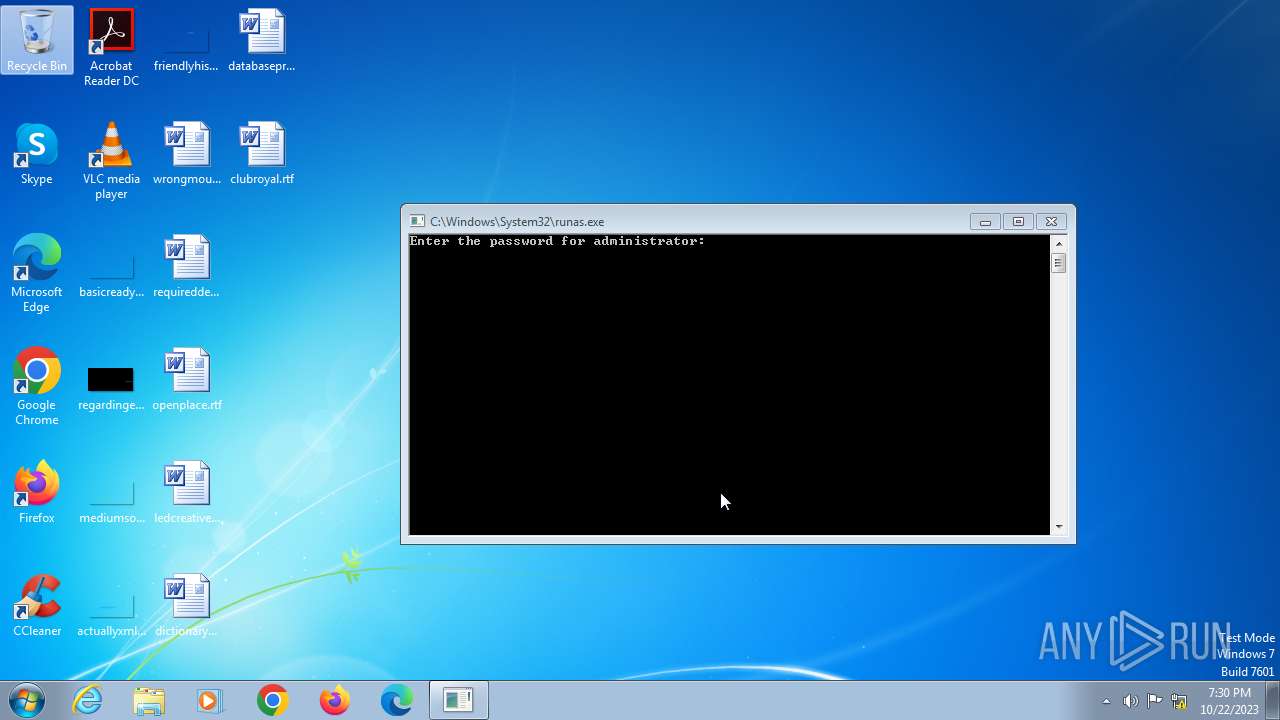1280x720 pixels.
Task: Open network status tray icon
Action: tap(1179, 701)
